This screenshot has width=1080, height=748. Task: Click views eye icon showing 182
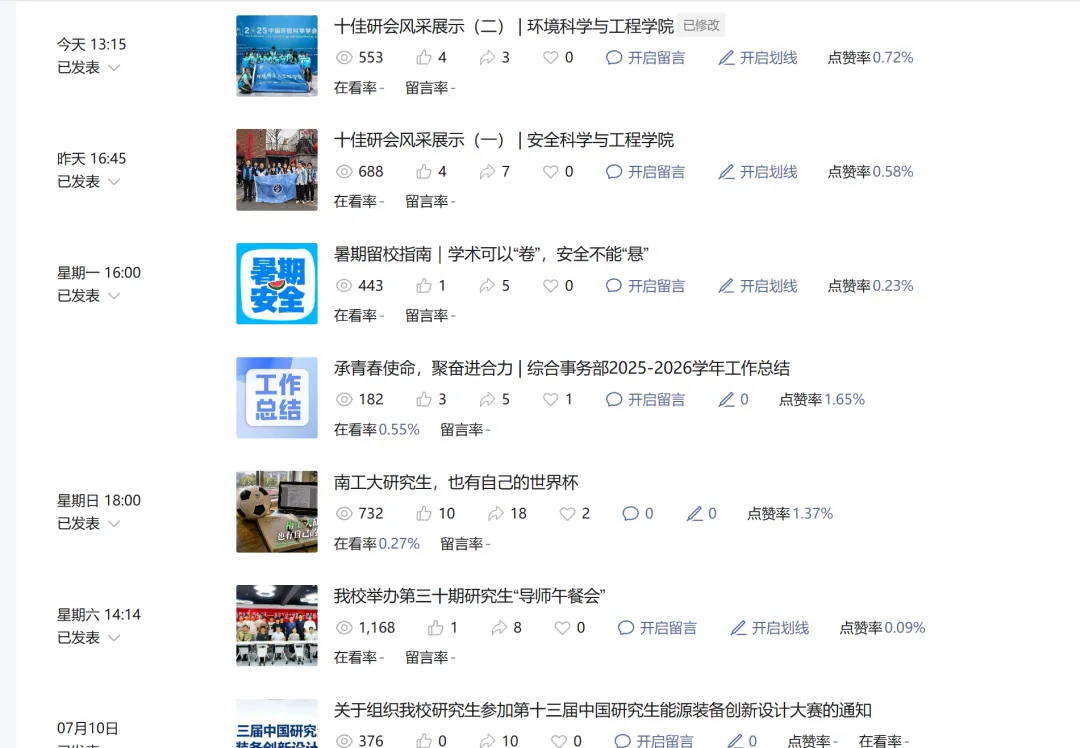(x=344, y=399)
